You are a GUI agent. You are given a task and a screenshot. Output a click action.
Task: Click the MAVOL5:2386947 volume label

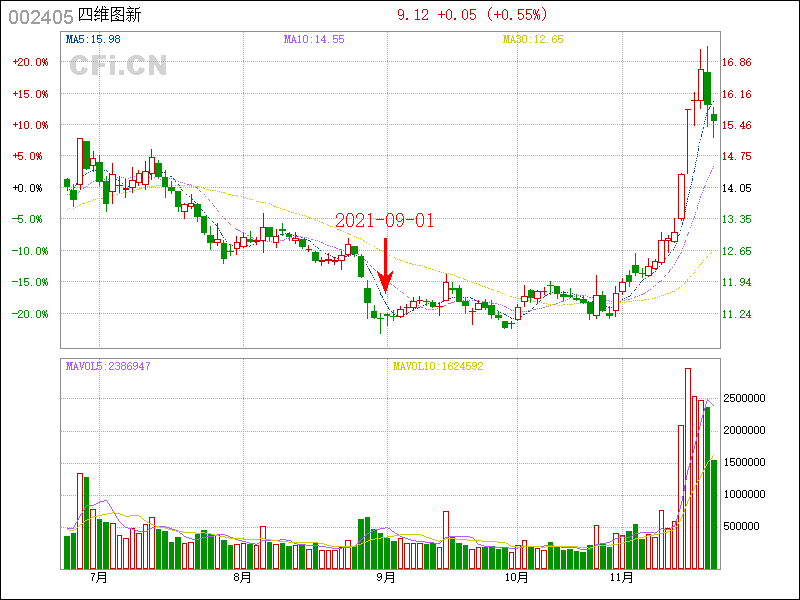pyautogui.click(x=108, y=367)
